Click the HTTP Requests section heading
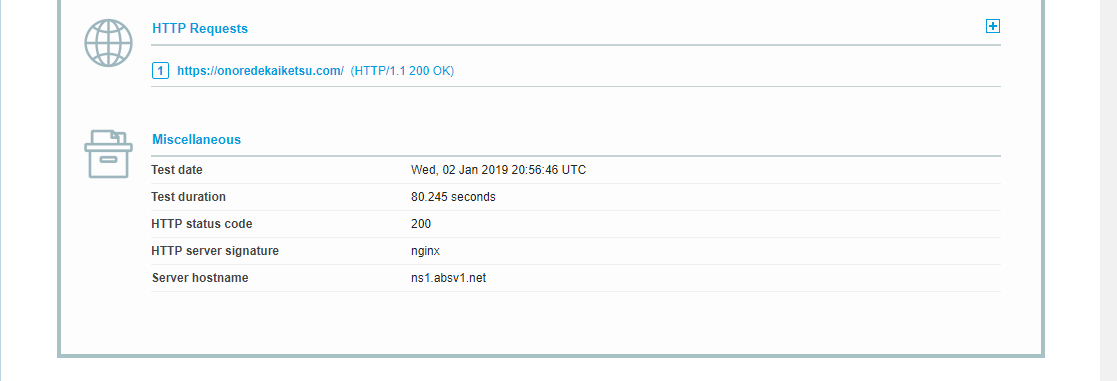Image resolution: width=1117 pixels, height=381 pixels. pyautogui.click(x=200, y=28)
